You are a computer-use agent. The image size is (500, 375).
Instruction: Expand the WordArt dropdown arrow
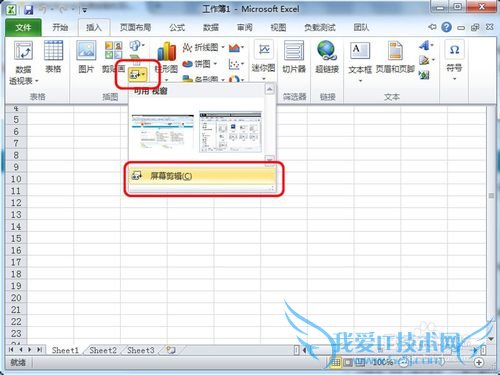432,45
